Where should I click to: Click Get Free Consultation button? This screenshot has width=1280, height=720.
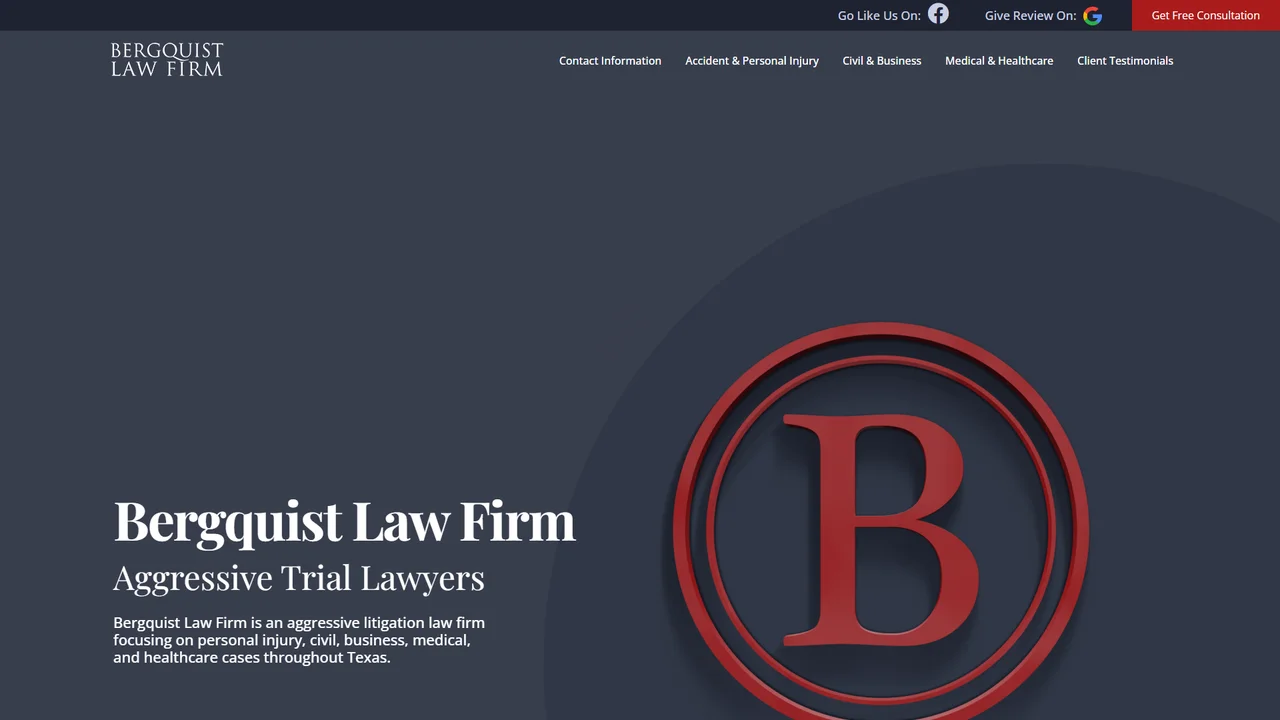1206,15
